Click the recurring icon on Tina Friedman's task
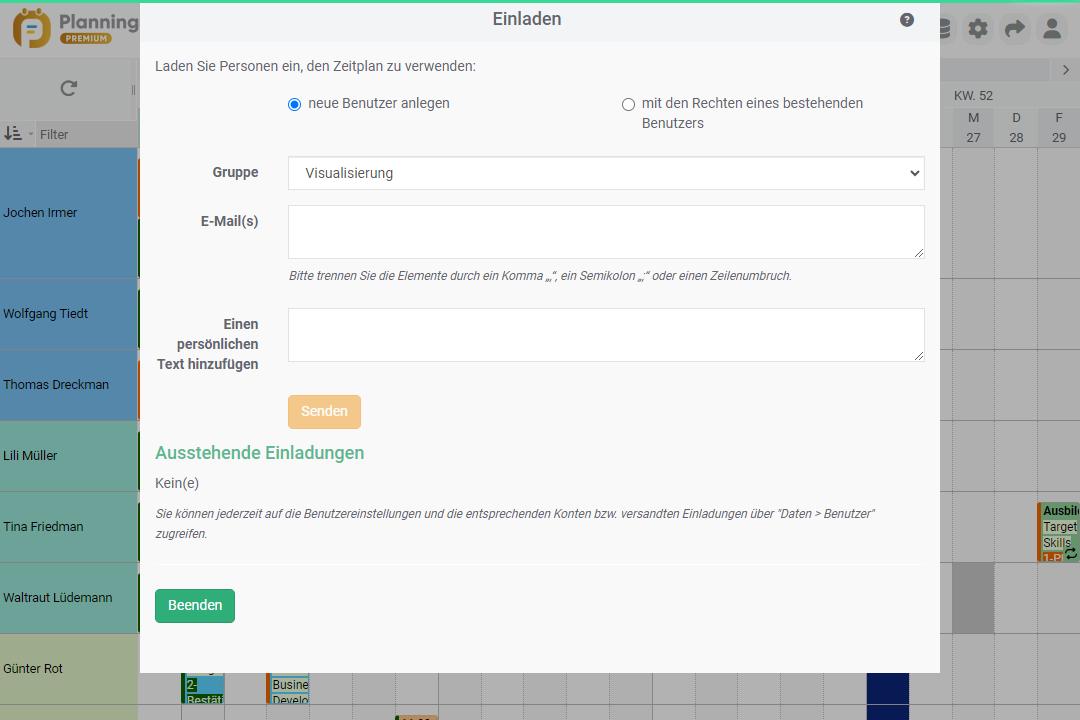1080x720 pixels. click(x=1070, y=552)
